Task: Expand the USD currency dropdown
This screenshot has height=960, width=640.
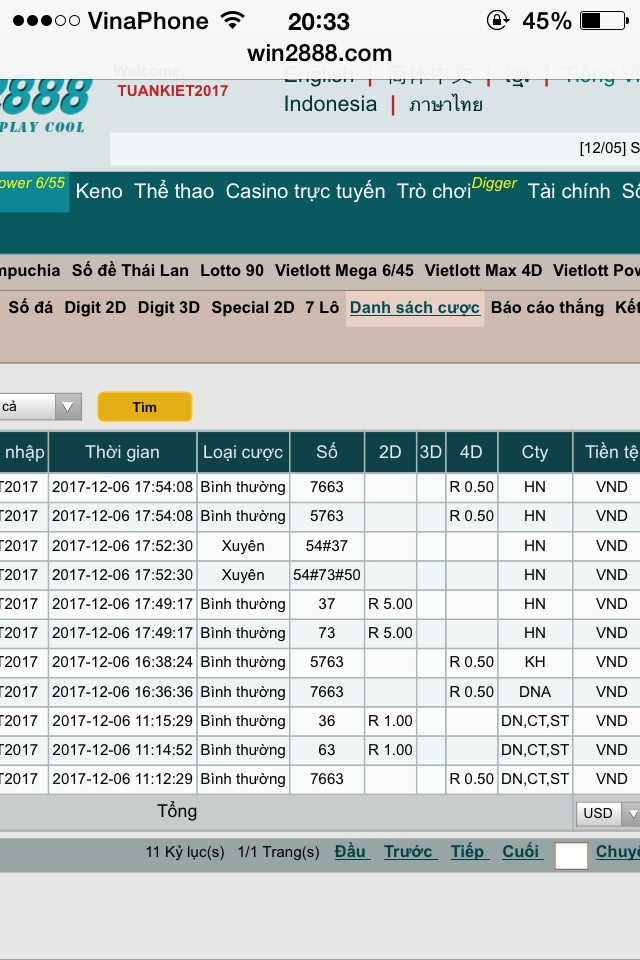Action: pos(608,813)
